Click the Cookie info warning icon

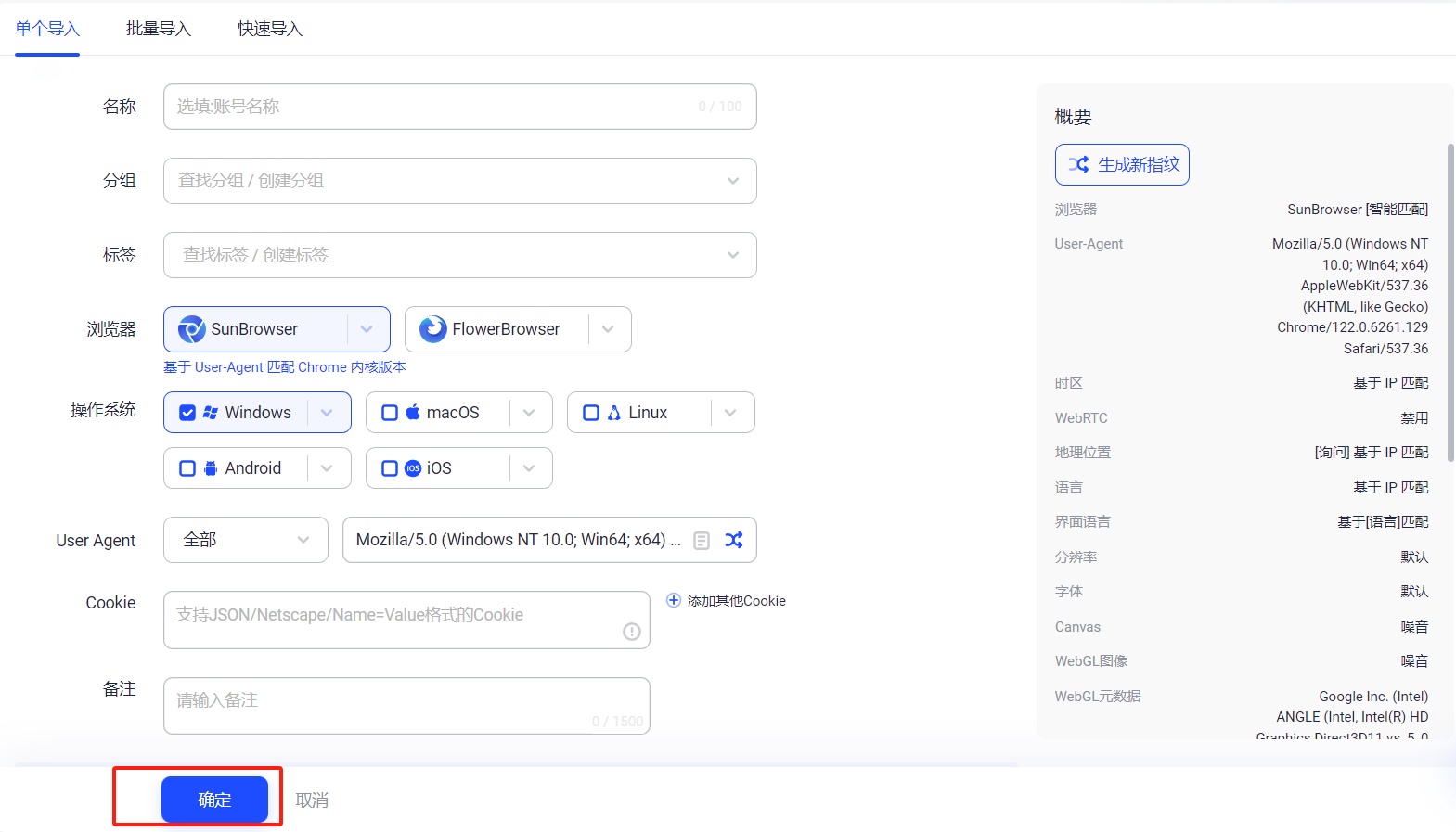pos(632,632)
